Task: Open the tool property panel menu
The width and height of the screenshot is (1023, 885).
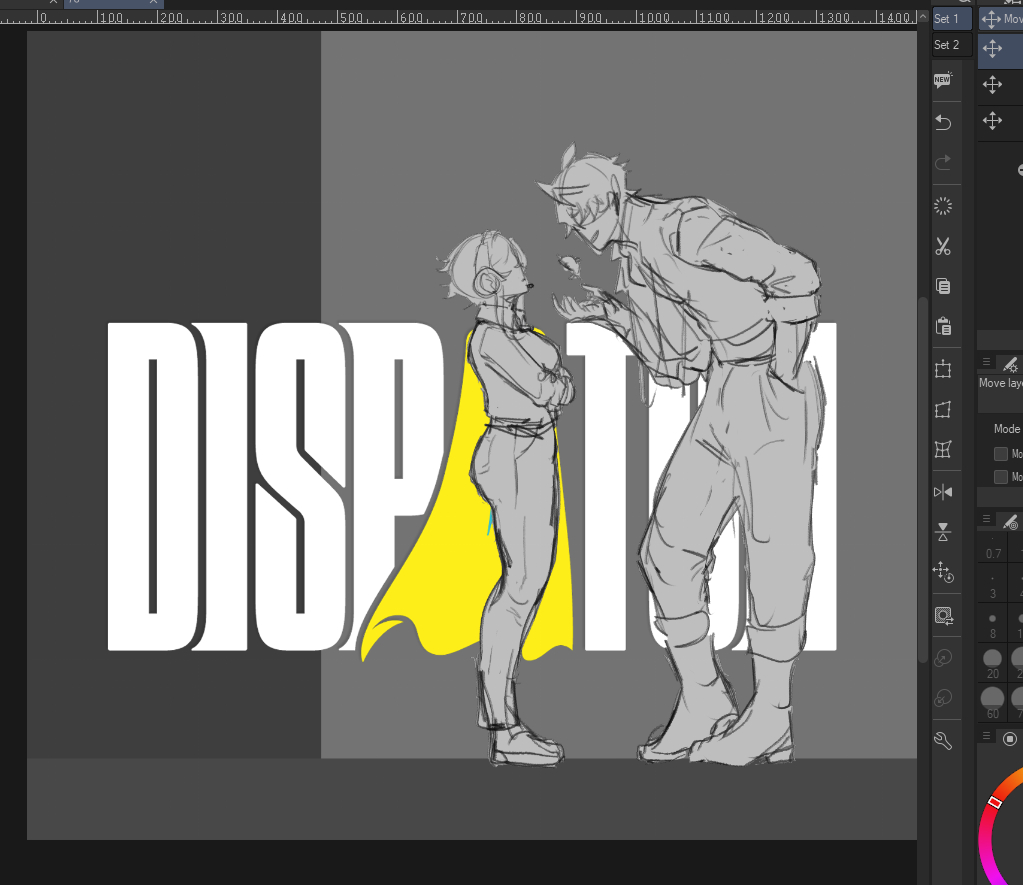Action: 987,363
